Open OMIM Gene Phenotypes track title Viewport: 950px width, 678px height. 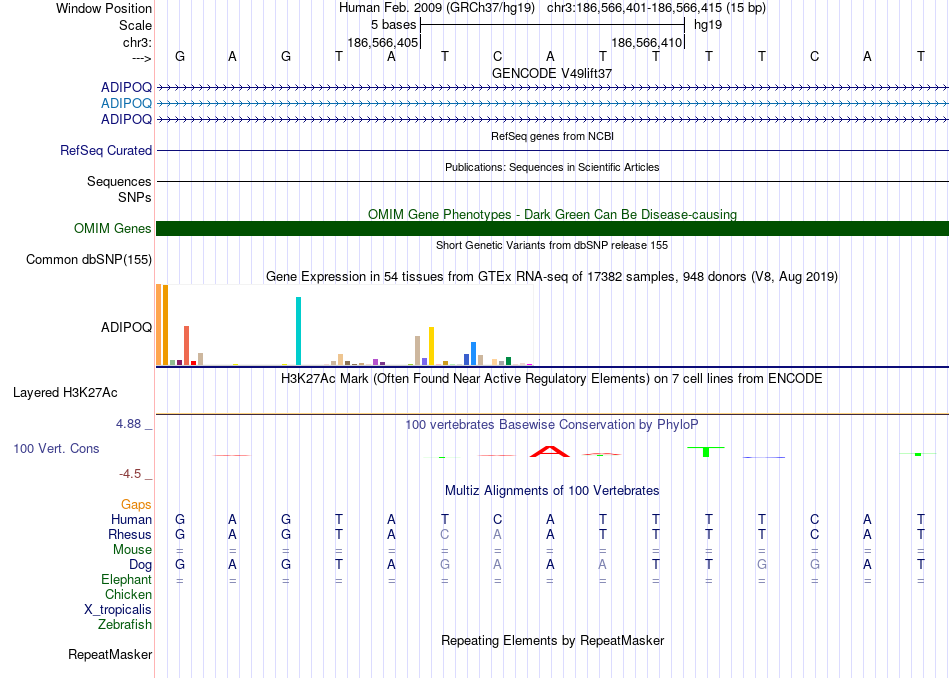click(x=552, y=214)
